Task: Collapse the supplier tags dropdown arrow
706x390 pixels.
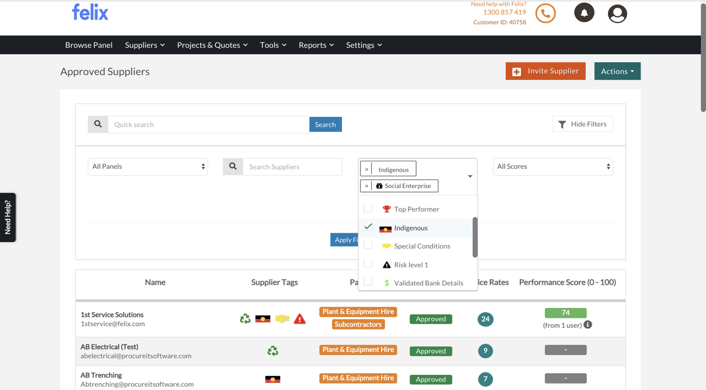Action: (x=470, y=176)
